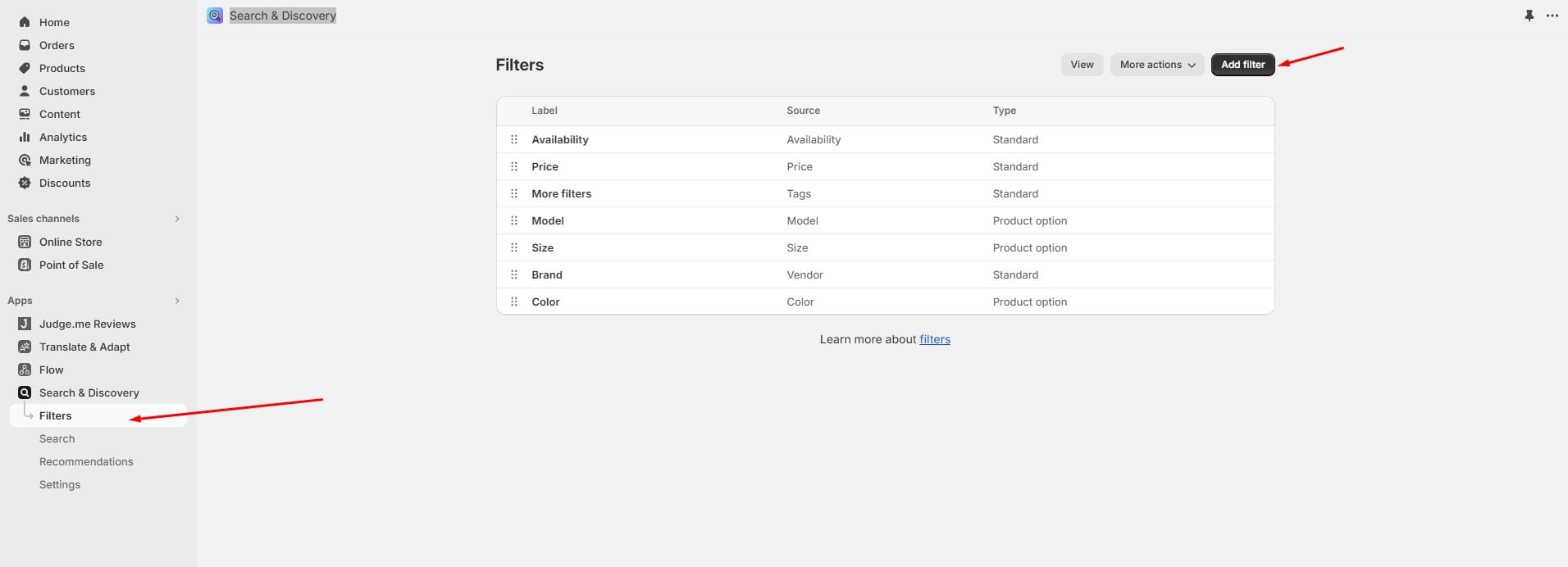
Task: Click the Products tag icon
Action: (25, 68)
